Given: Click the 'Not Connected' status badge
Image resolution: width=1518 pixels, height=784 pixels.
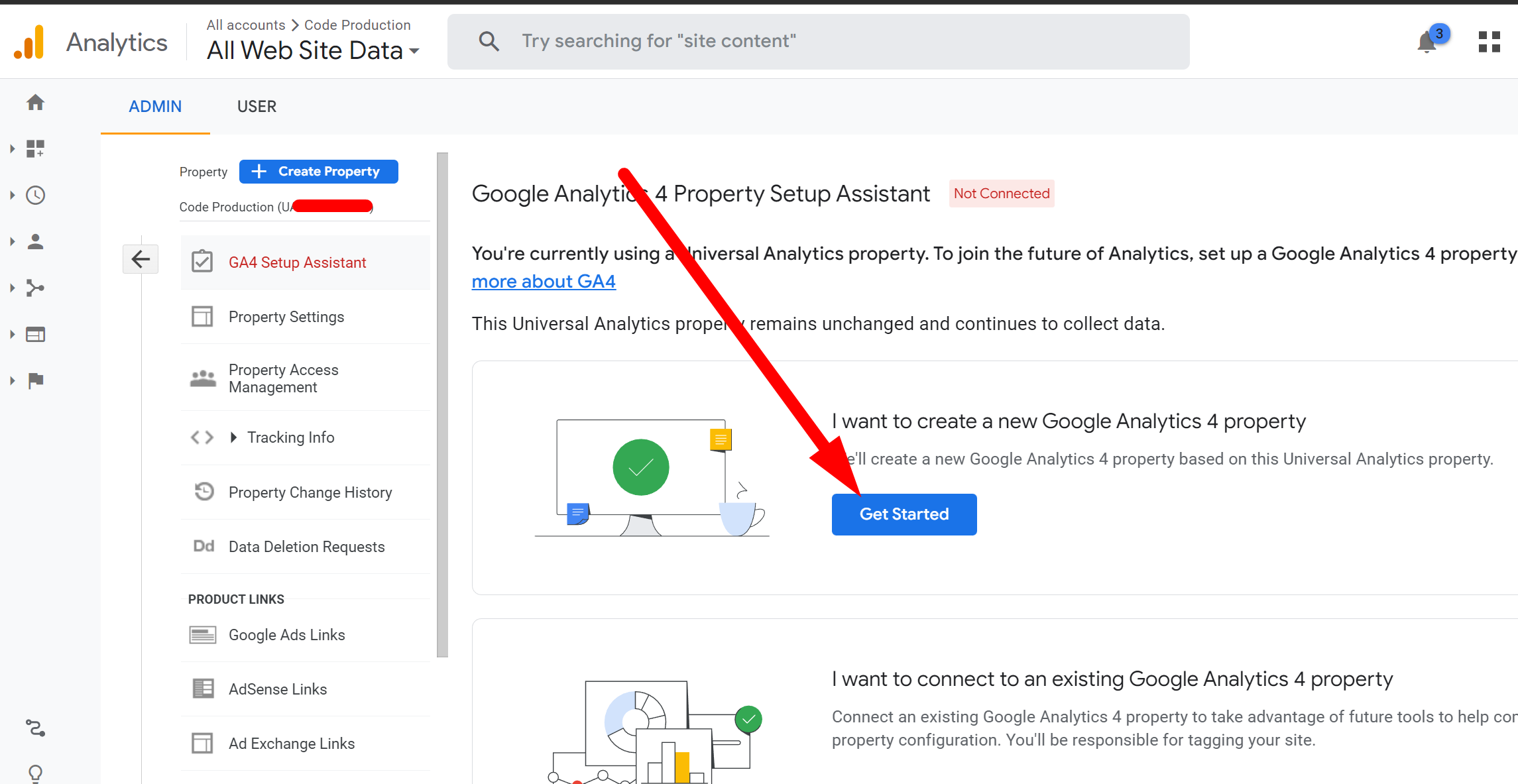Looking at the screenshot, I should (x=1002, y=194).
